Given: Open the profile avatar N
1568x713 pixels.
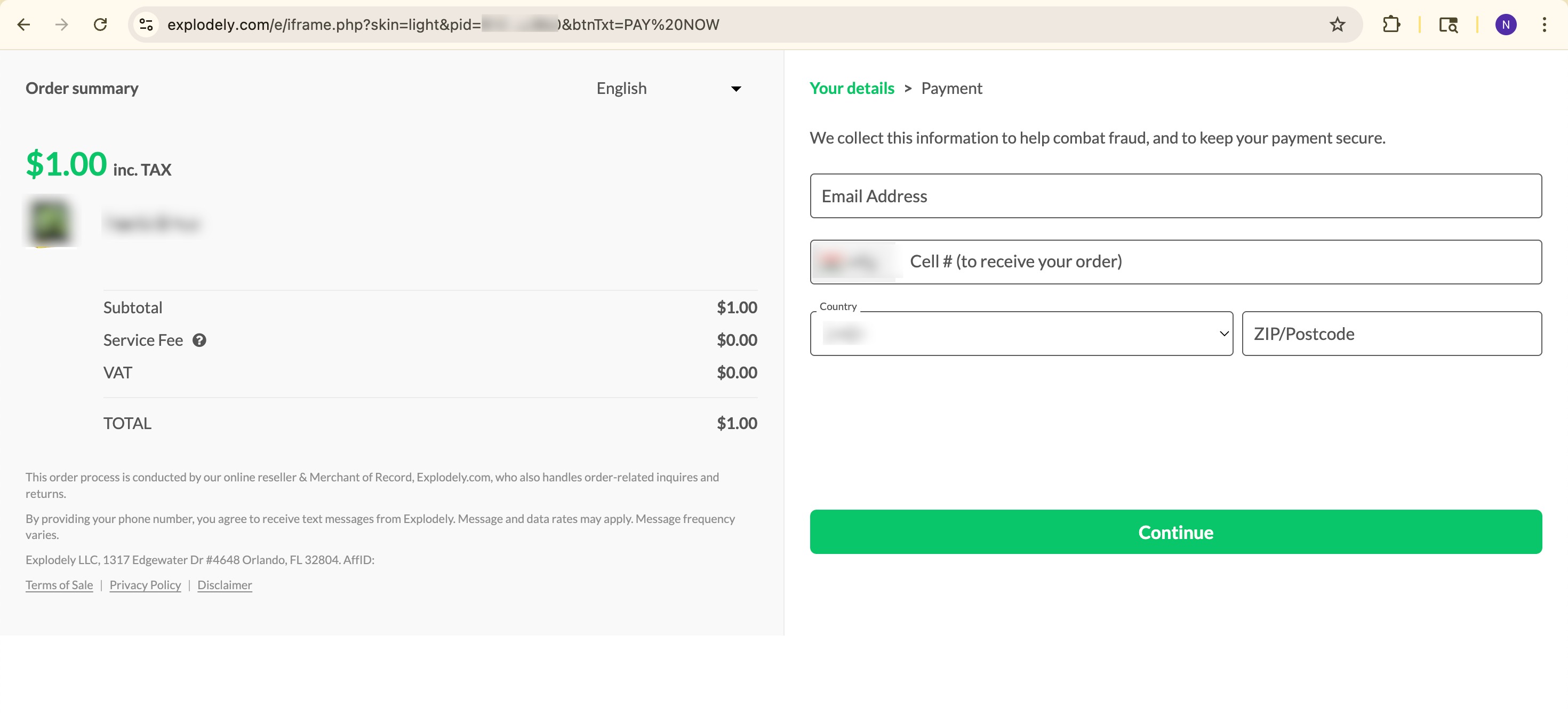Looking at the screenshot, I should 1505,25.
